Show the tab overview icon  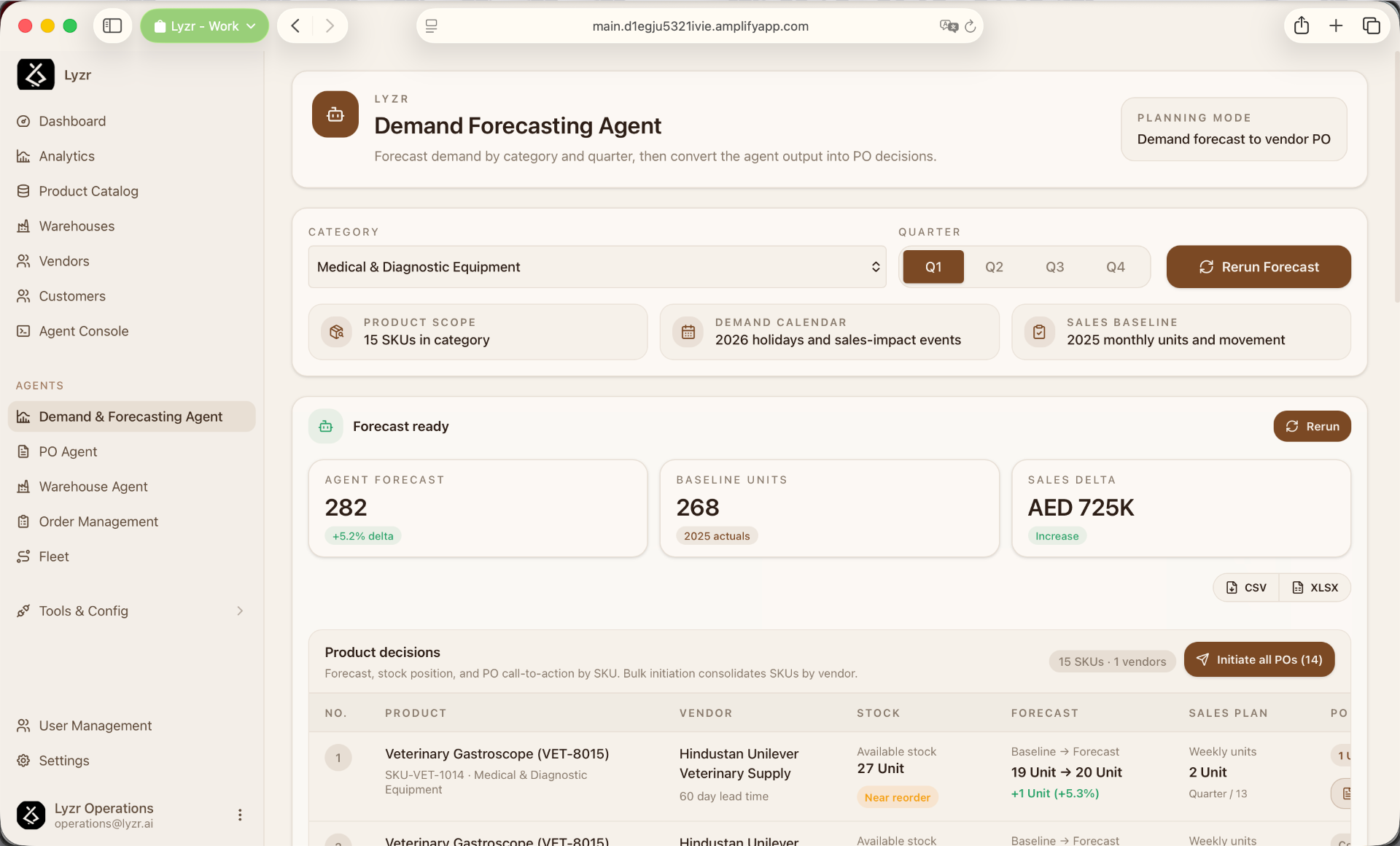click(x=1371, y=26)
